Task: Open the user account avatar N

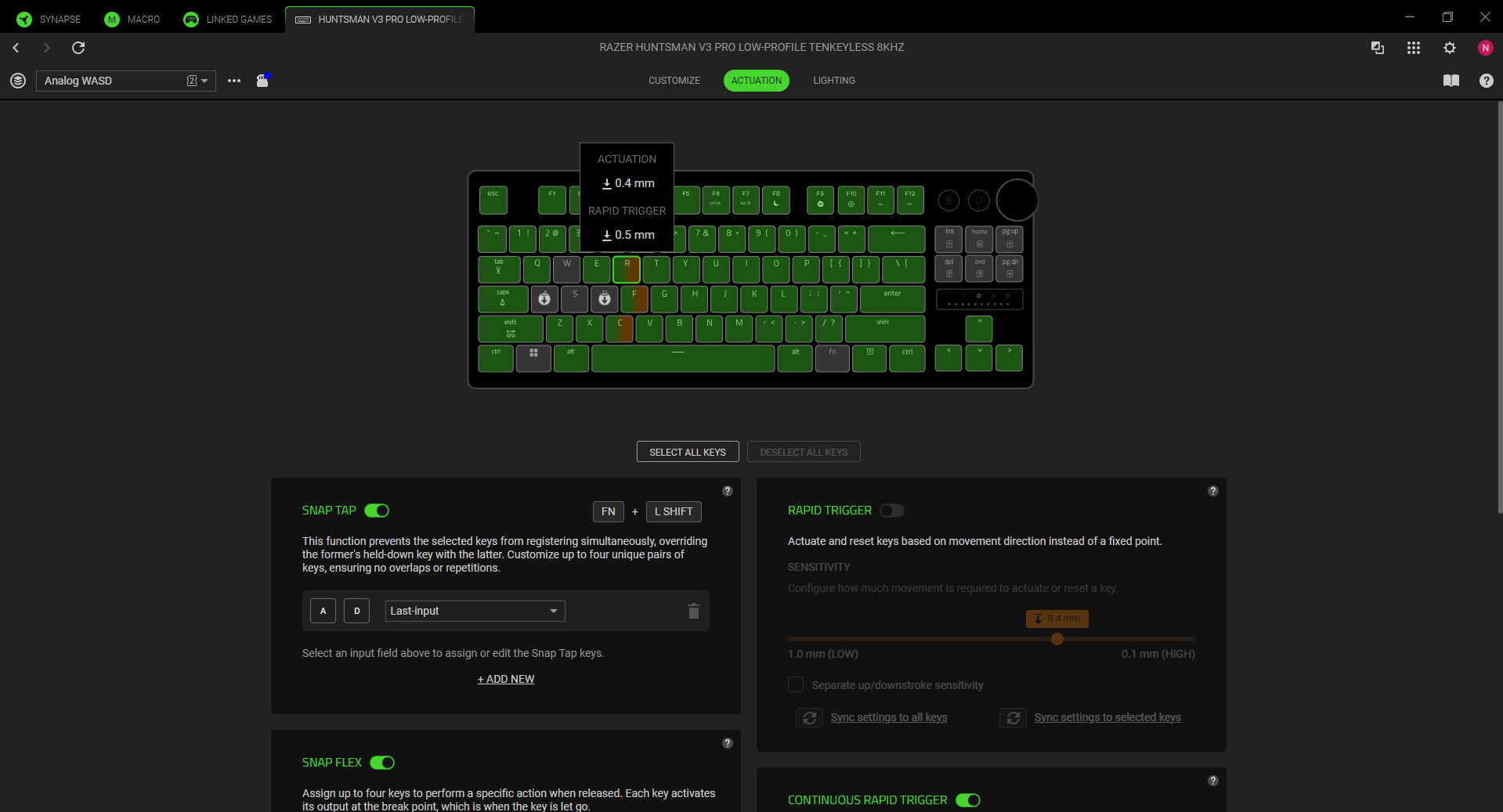Action: tap(1486, 48)
